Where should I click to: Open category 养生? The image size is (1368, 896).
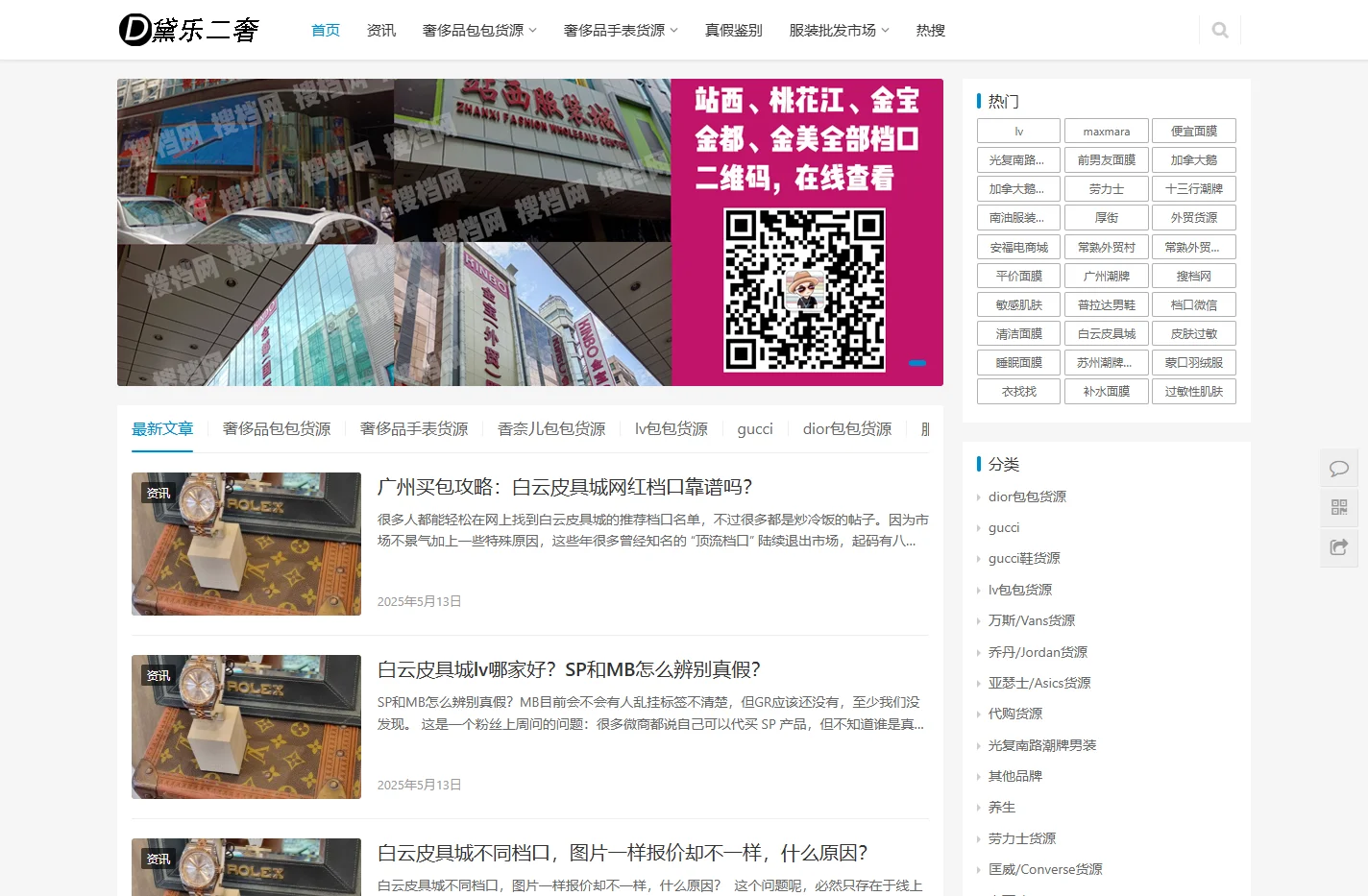[x=1002, y=808]
